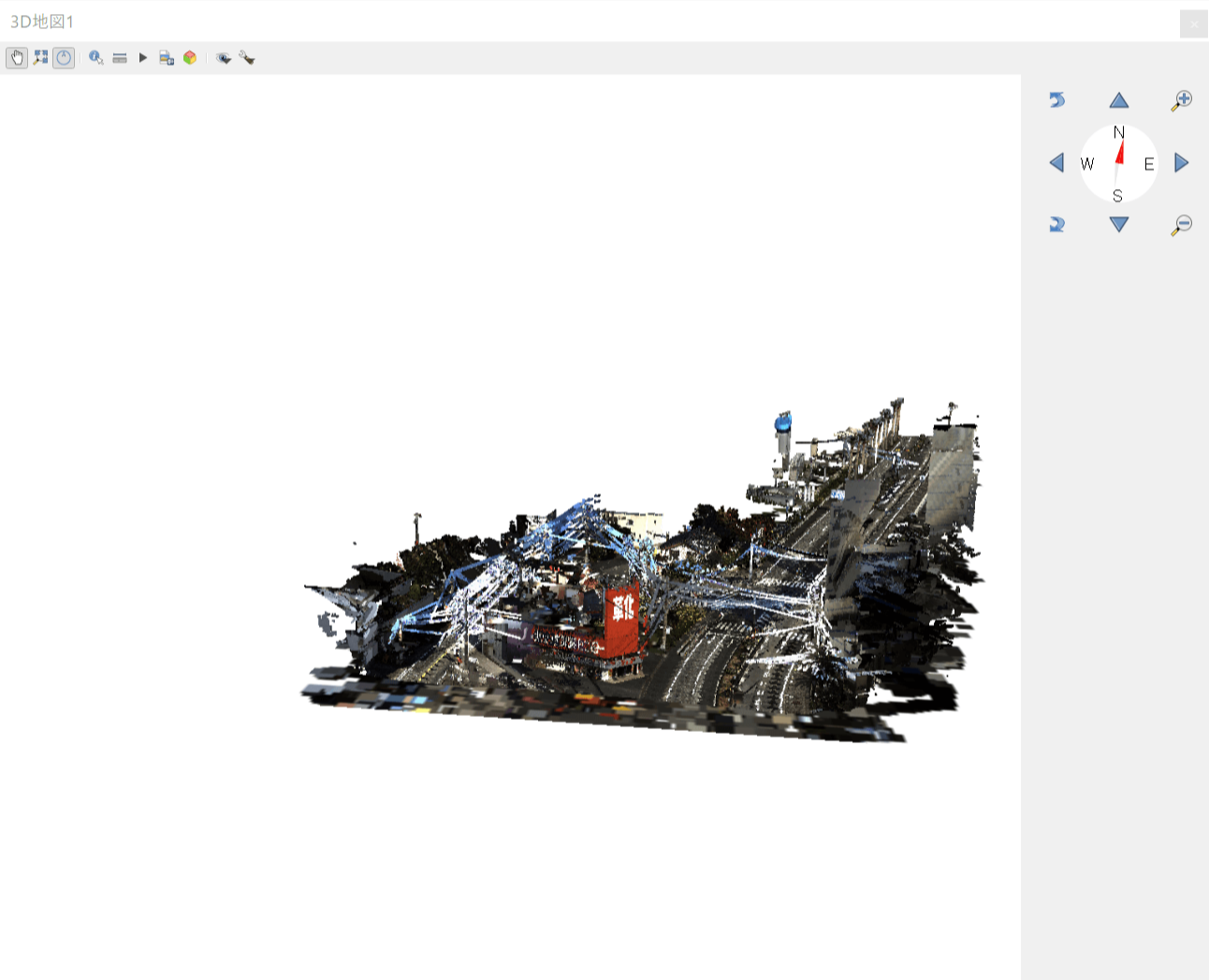Screen dimensions: 1209x980
Task: Click the blue tower top in scene
Action: (x=783, y=422)
